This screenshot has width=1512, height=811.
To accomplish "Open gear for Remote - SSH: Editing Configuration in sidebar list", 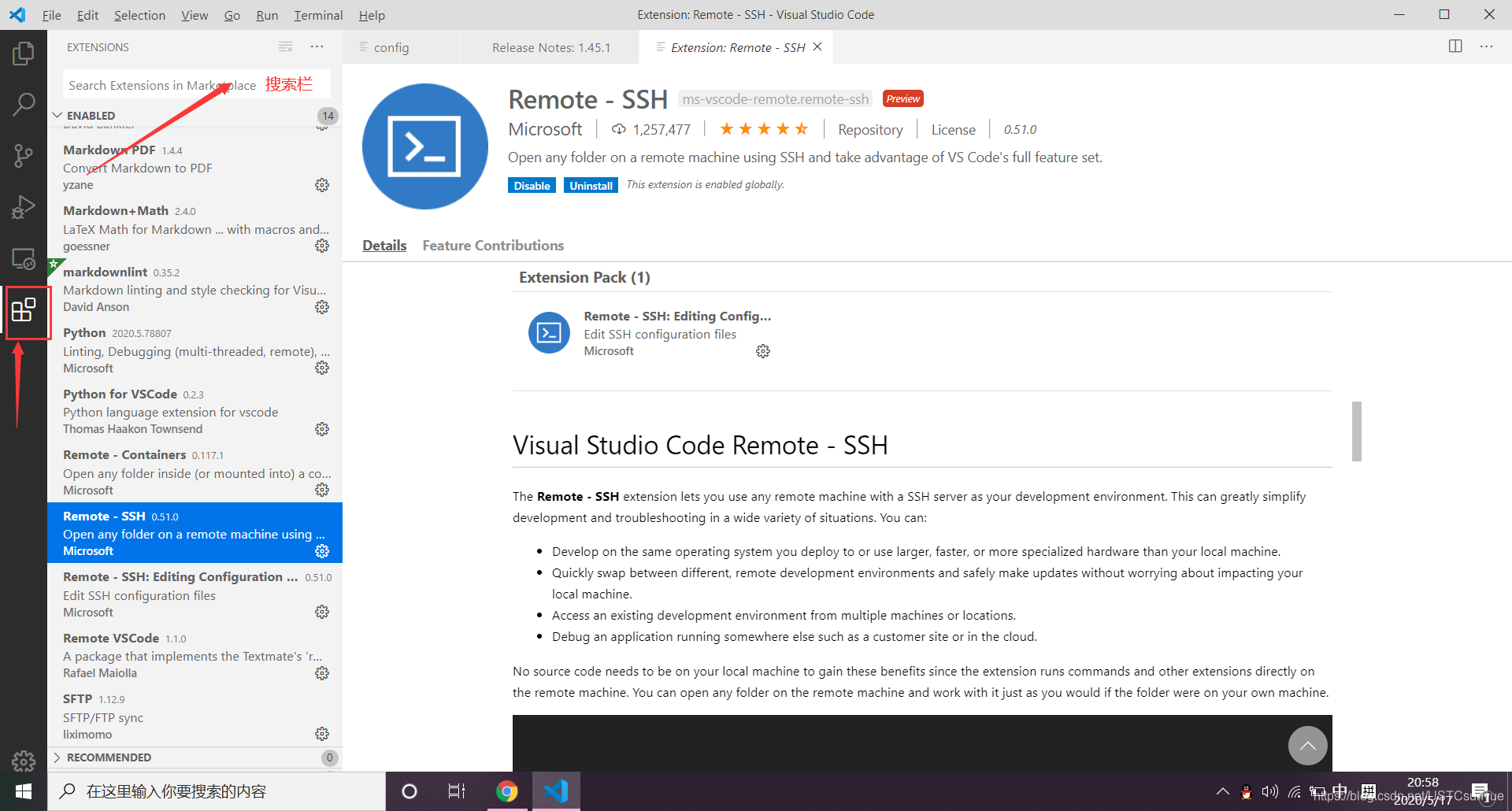I will pyautogui.click(x=322, y=612).
